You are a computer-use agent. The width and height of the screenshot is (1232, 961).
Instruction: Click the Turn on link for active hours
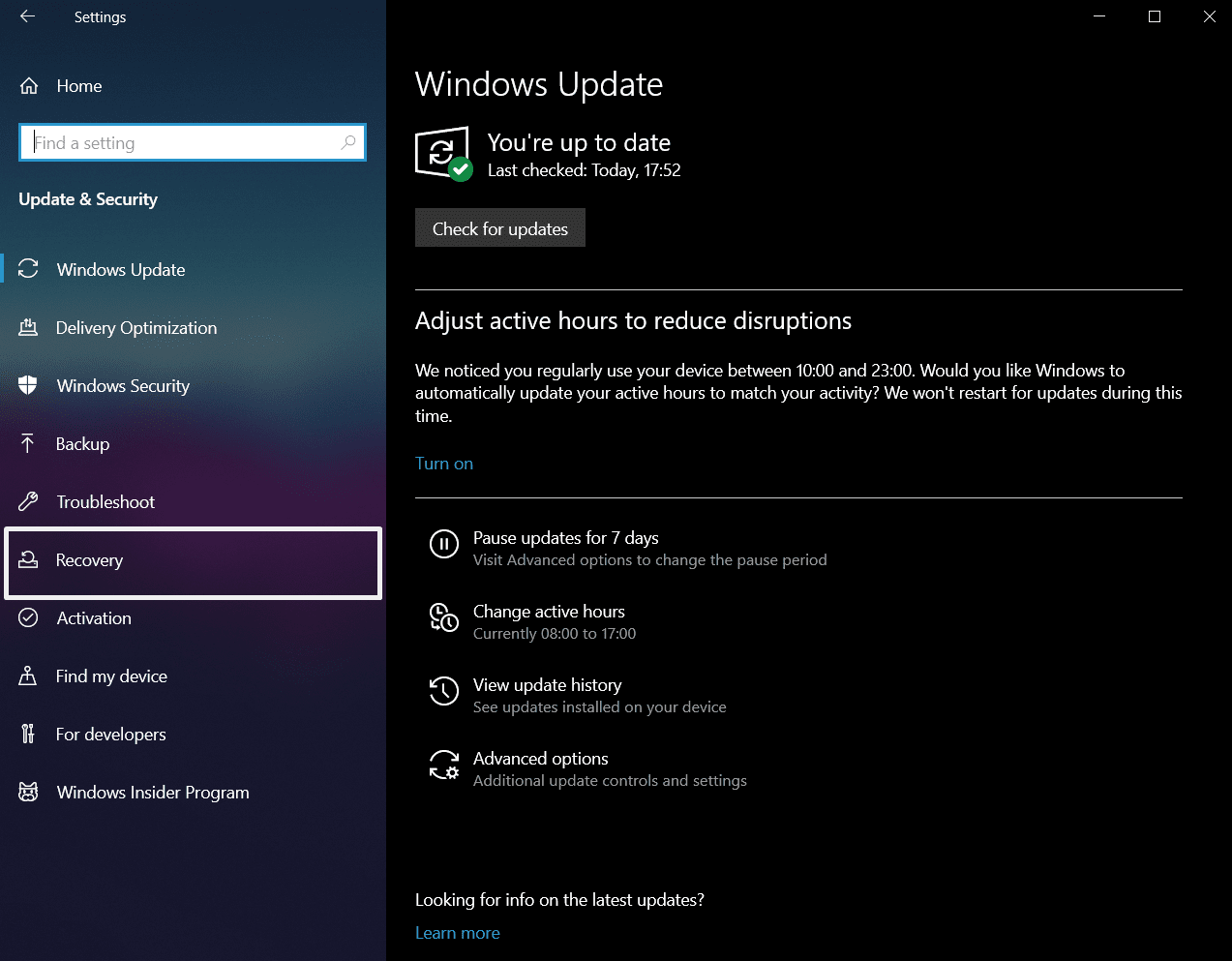click(x=444, y=464)
